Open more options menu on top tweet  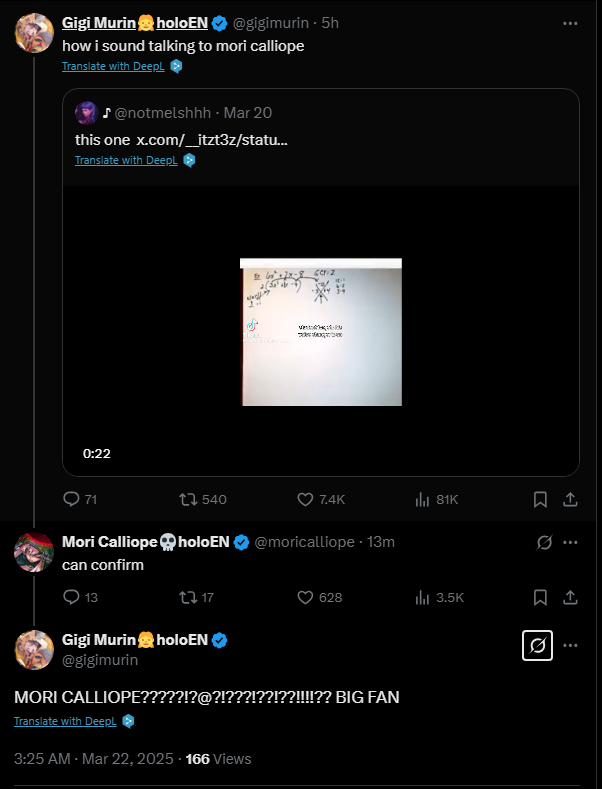[570, 23]
